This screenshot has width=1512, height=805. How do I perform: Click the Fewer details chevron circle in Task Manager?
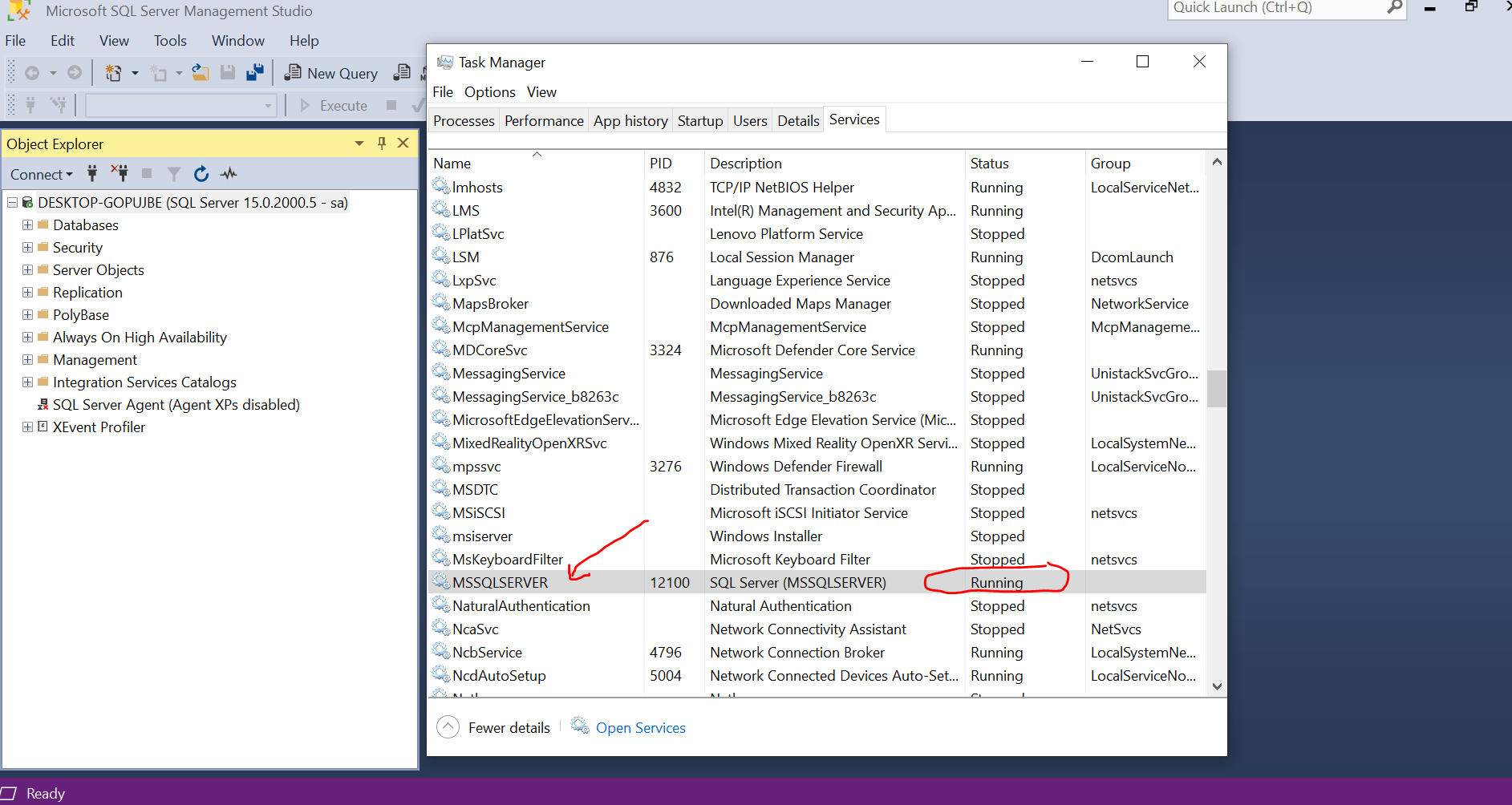pyautogui.click(x=448, y=727)
